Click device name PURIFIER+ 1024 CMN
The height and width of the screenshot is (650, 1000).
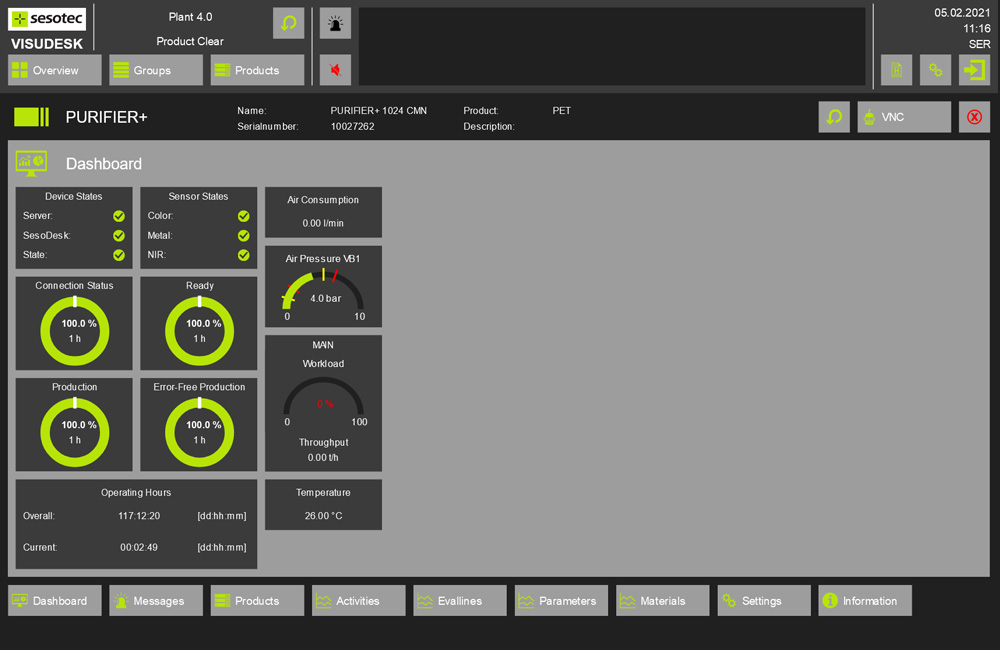(379, 110)
